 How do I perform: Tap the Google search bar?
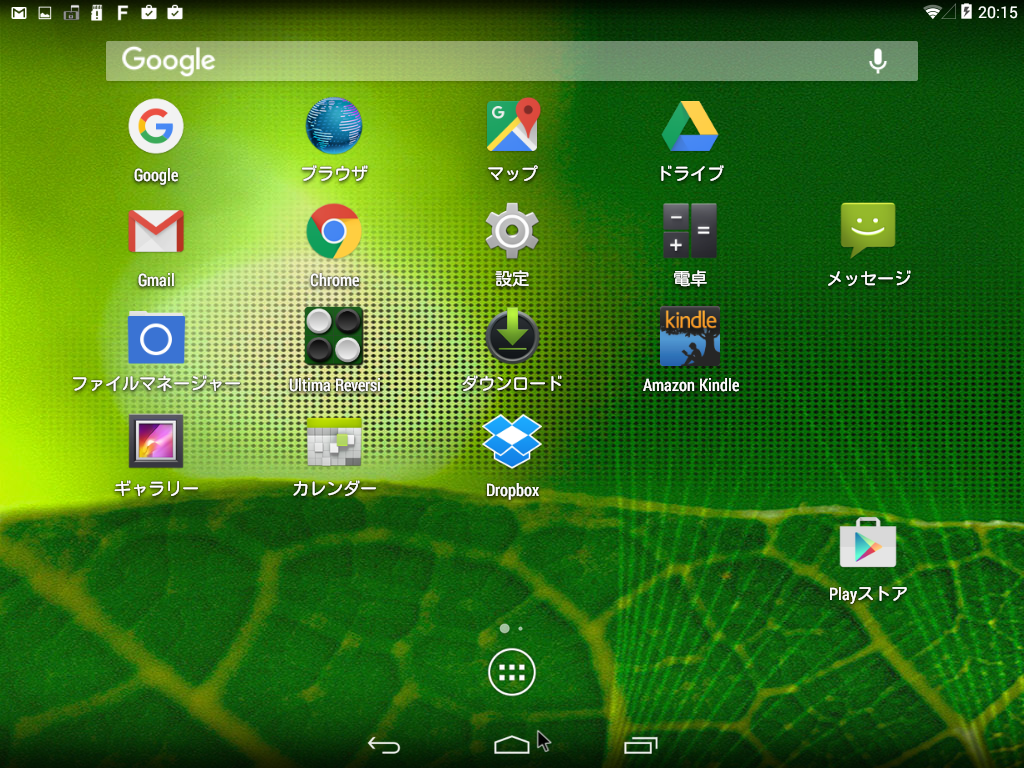click(512, 61)
